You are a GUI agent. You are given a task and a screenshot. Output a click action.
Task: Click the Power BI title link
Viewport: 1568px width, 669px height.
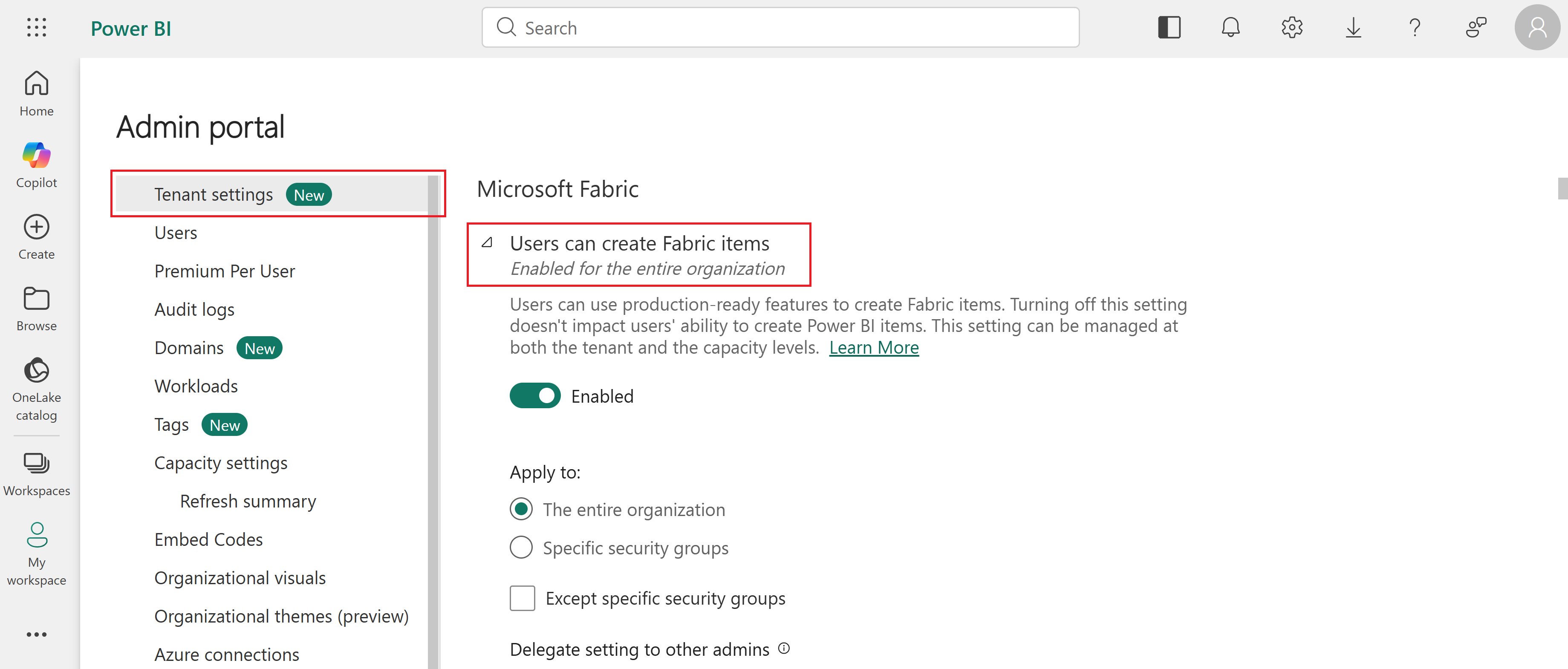[x=130, y=29]
